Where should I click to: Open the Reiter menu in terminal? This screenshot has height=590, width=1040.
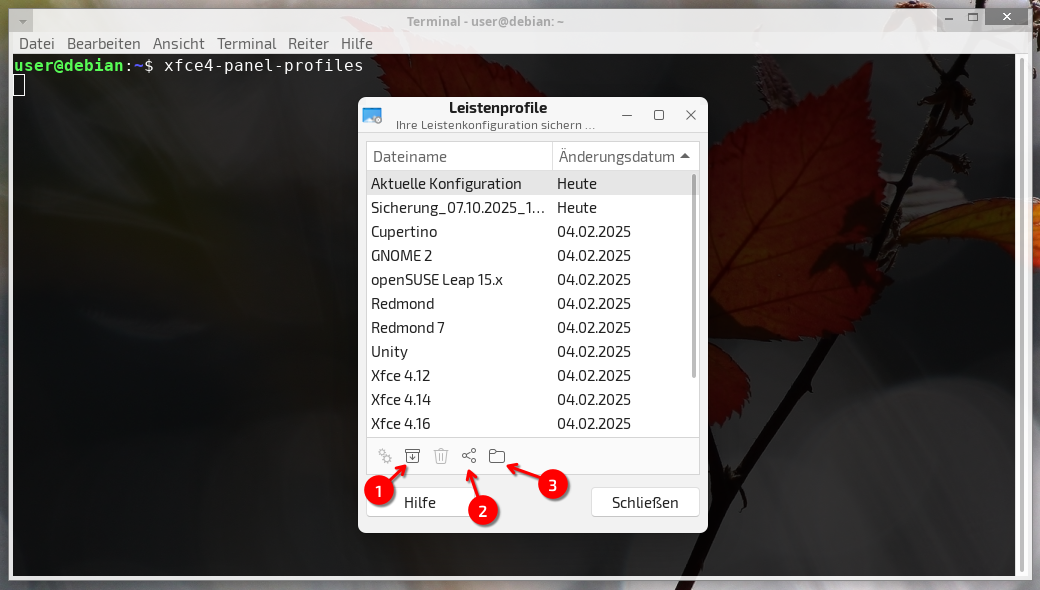click(x=308, y=44)
